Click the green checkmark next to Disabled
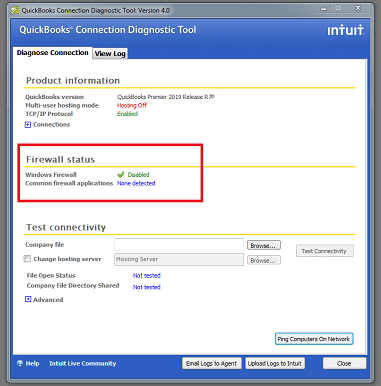Image resolution: width=381 pixels, height=386 pixels. coord(121,174)
